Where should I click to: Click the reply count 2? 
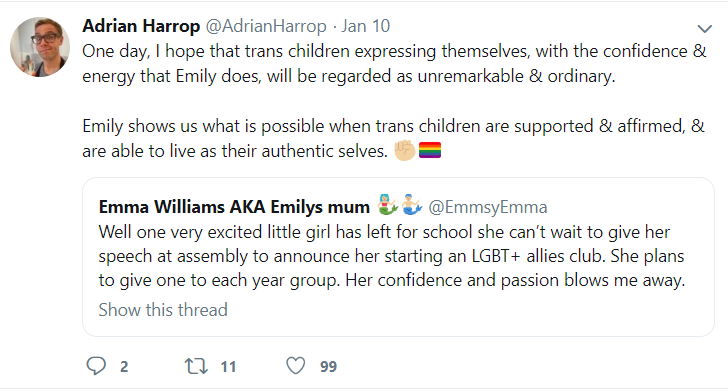click(124, 366)
